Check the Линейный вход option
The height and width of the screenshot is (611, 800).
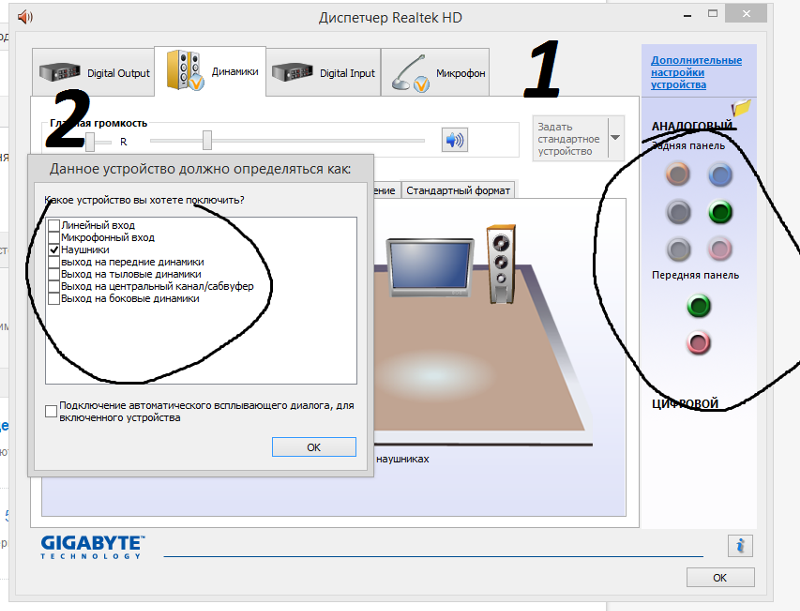click(54, 225)
